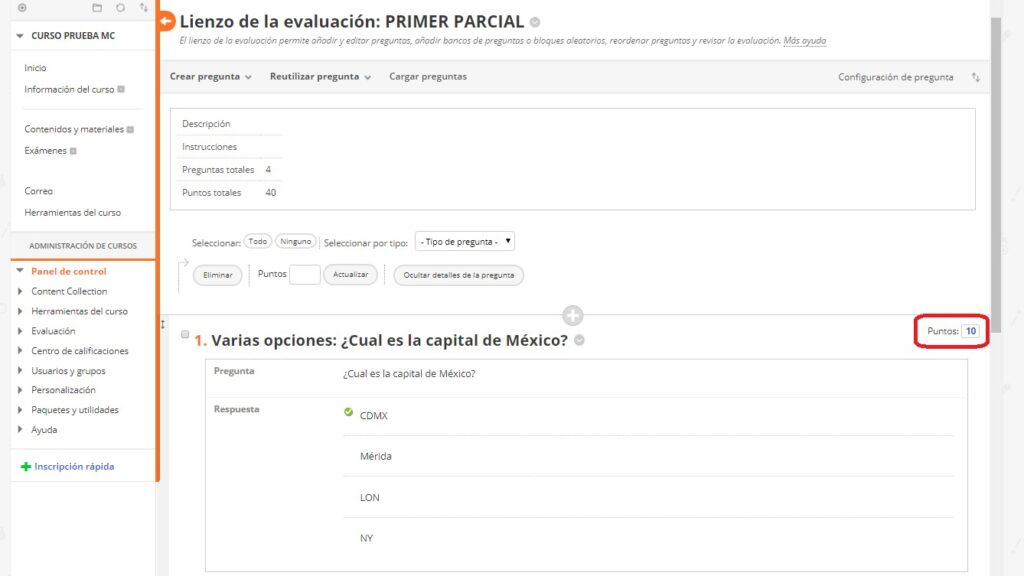Click the Puntos field of question 1
Screen dimensions: 1024x576
tap(970, 331)
